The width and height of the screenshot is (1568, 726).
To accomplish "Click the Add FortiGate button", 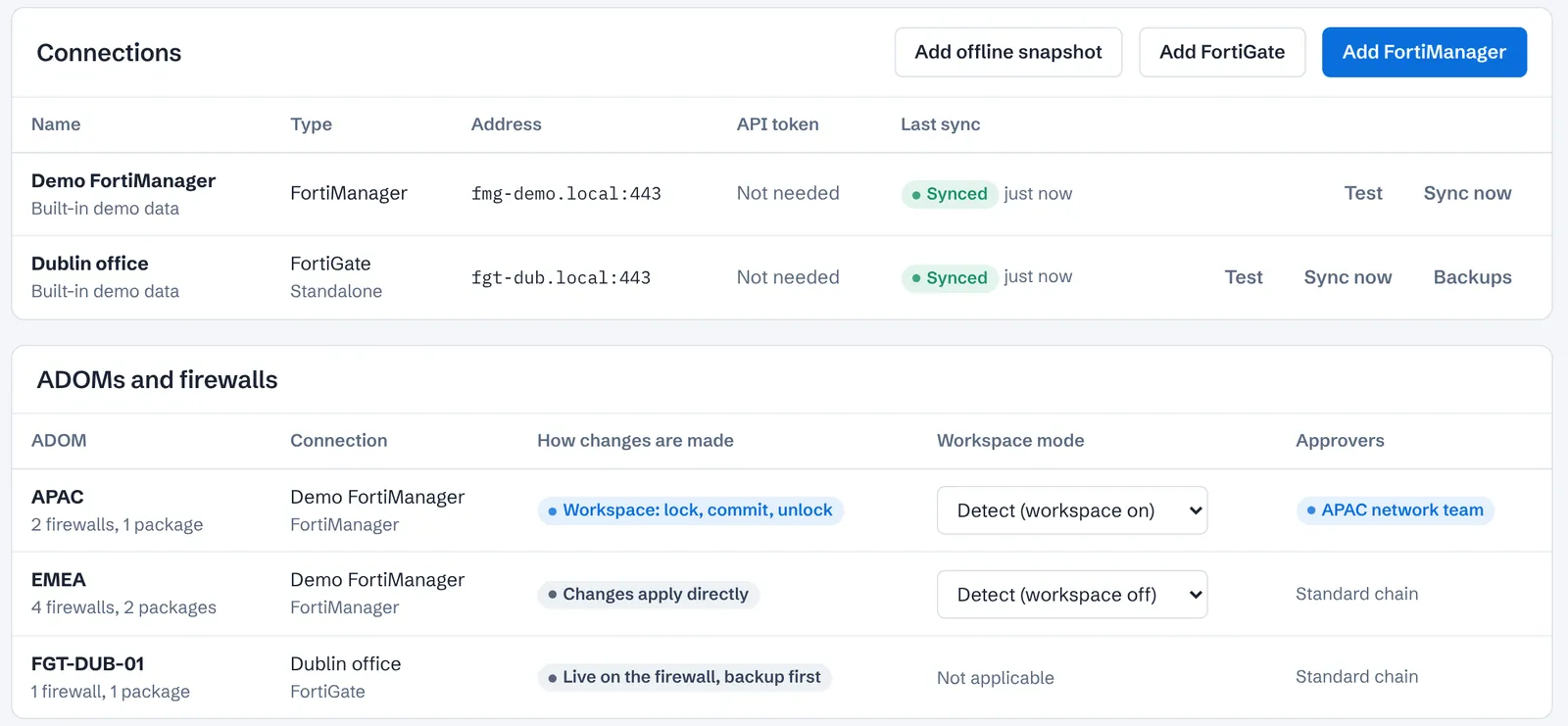I will [1222, 52].
